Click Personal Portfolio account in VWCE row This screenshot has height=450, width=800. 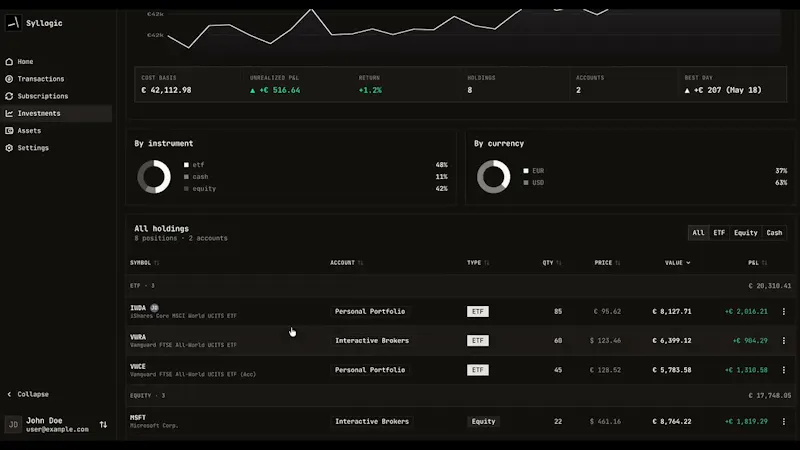[x=370, y=370]
